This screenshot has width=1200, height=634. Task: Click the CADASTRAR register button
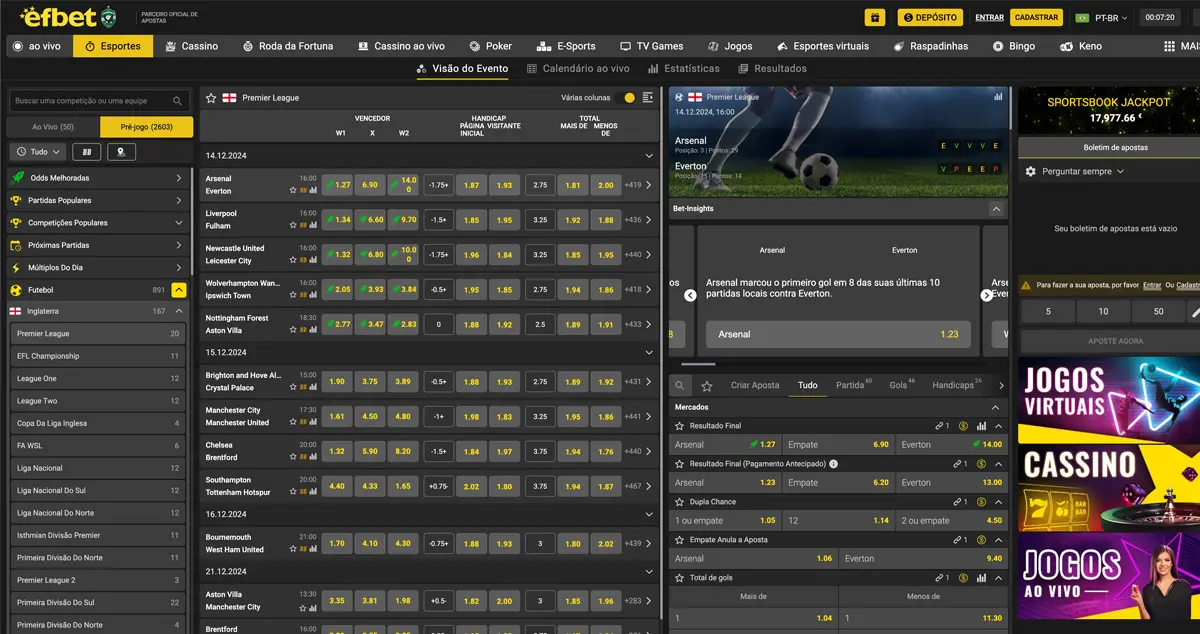click(1036, 17)
